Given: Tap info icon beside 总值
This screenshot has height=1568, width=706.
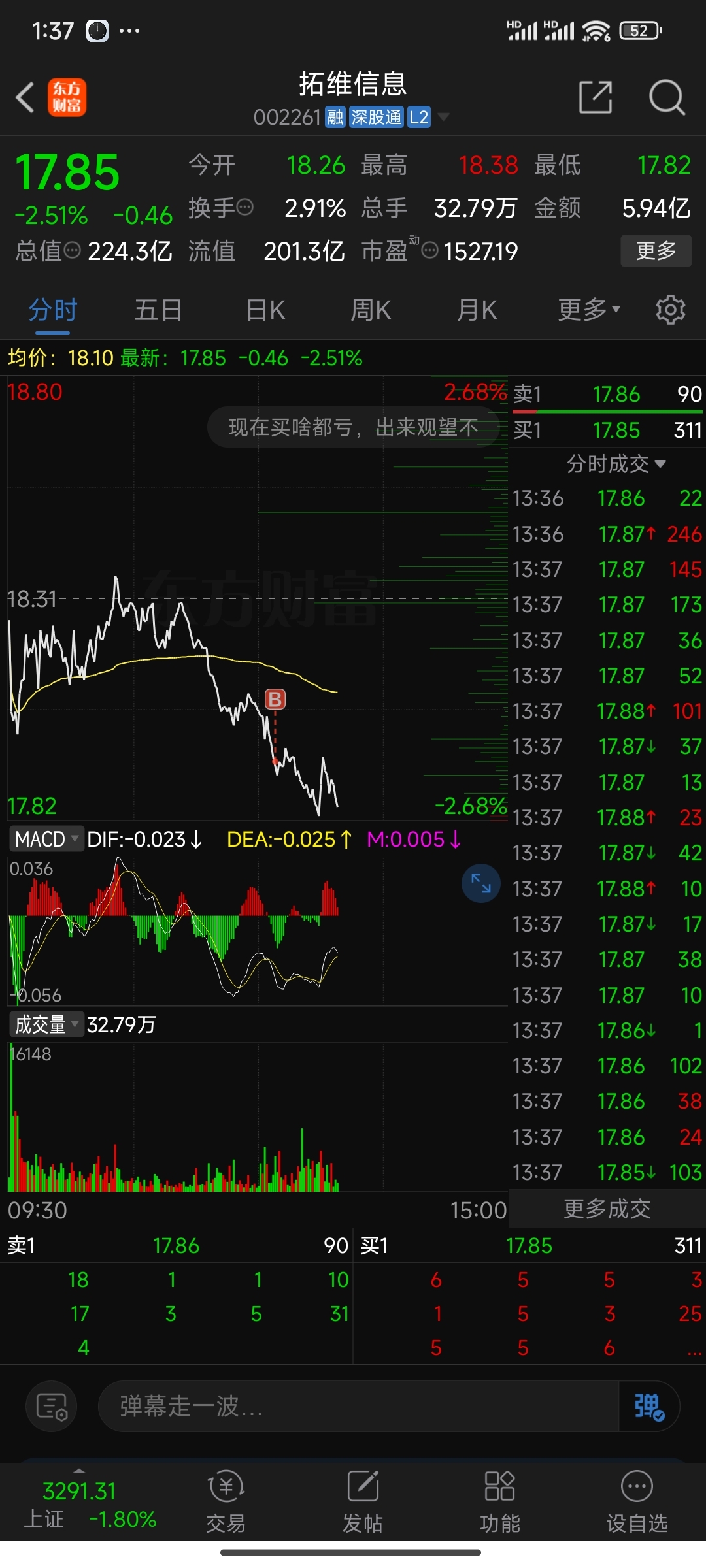Looking at the screenshot, I should [x=73, y=250].
